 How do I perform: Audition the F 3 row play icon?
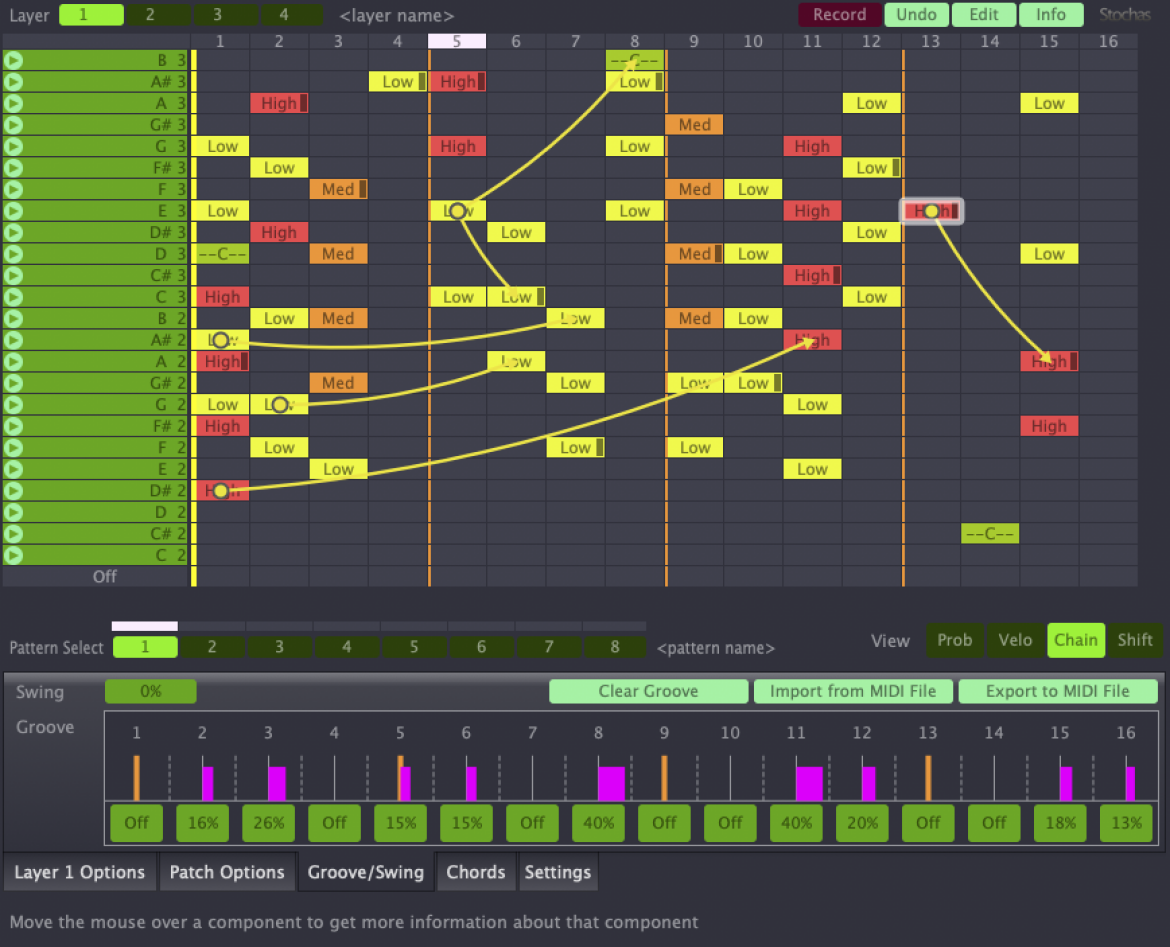[13, 190]
